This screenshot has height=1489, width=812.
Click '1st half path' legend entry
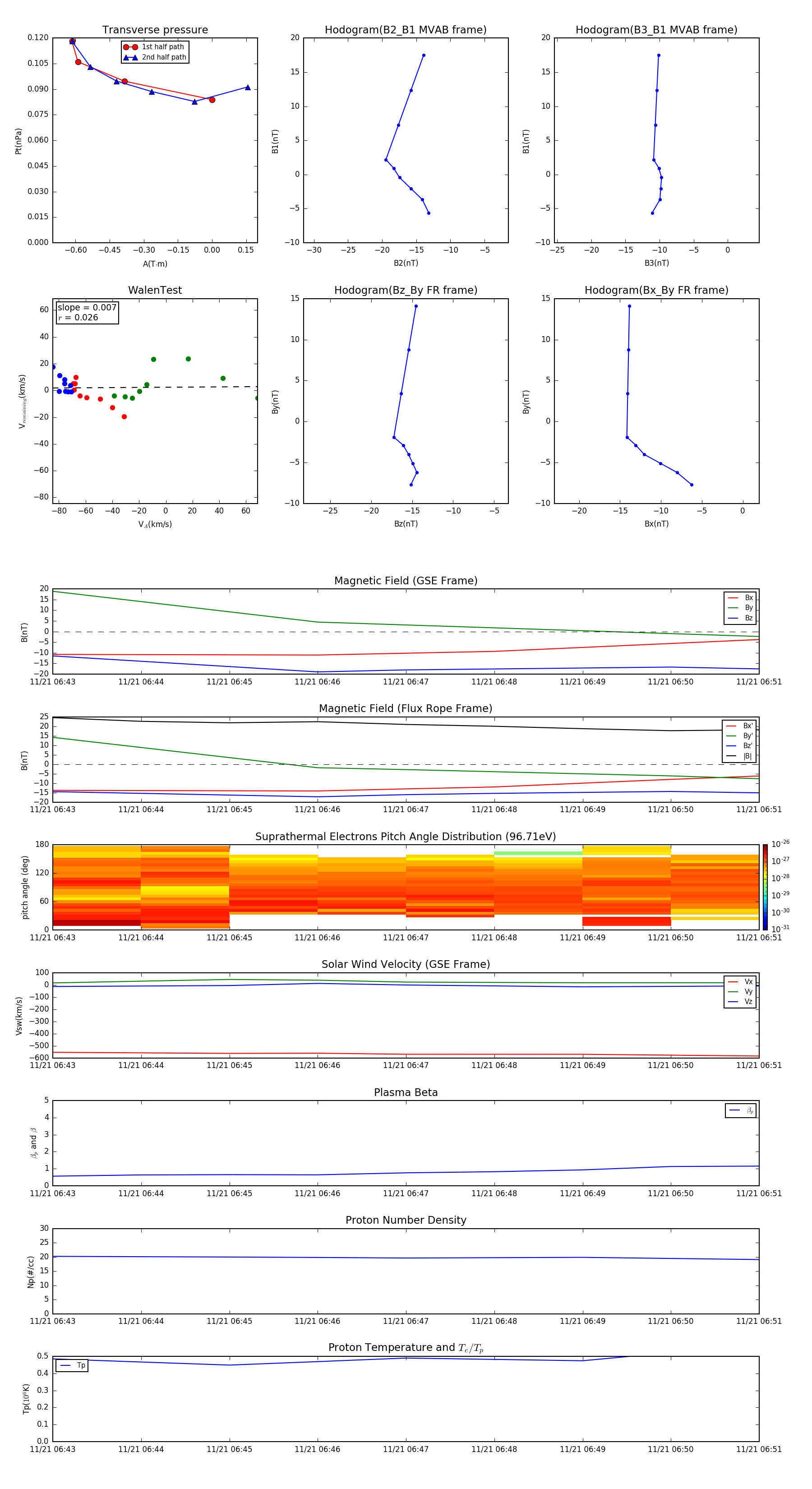(x=154, y=47)
